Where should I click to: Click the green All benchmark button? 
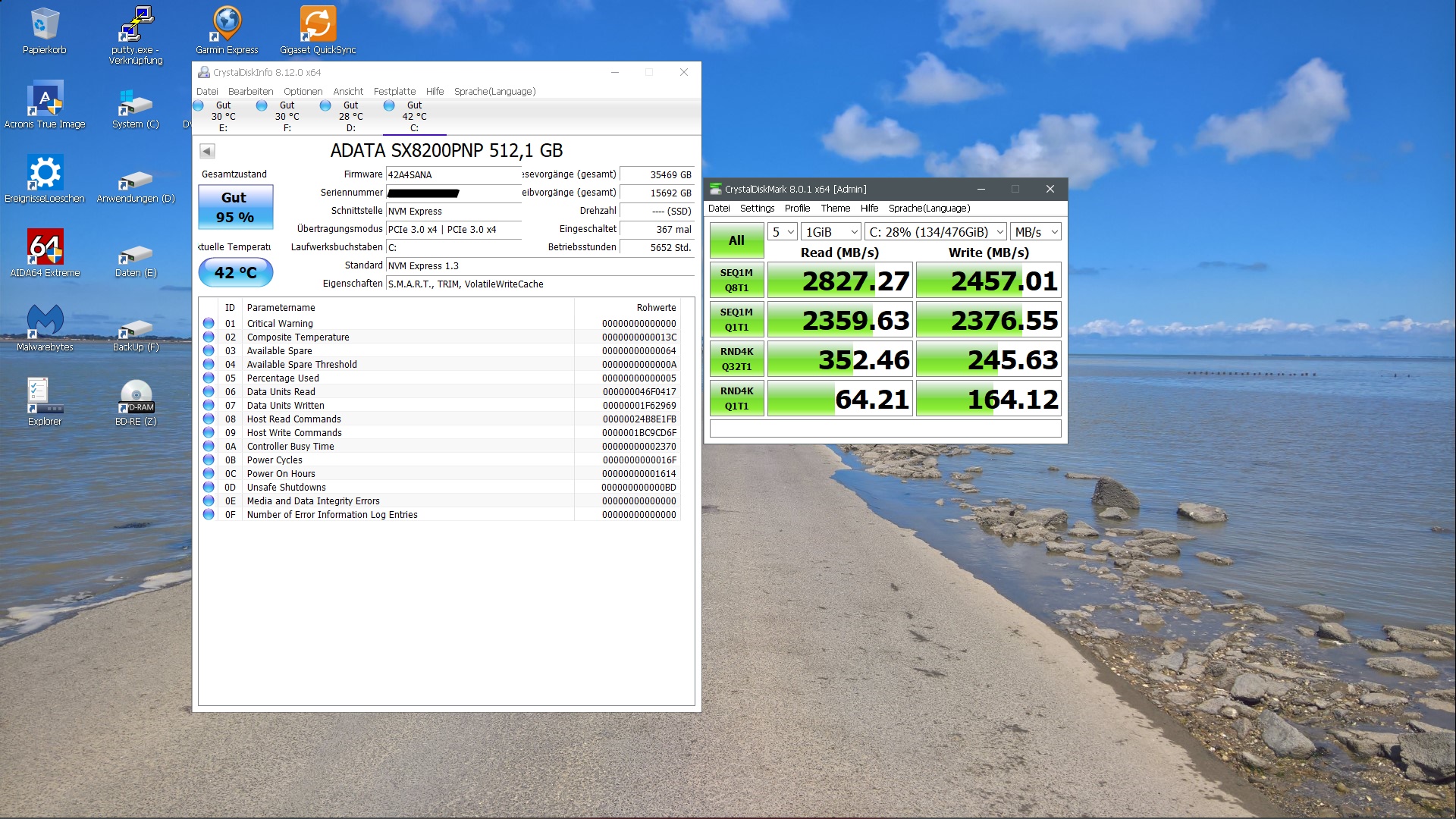coord(736,240)
